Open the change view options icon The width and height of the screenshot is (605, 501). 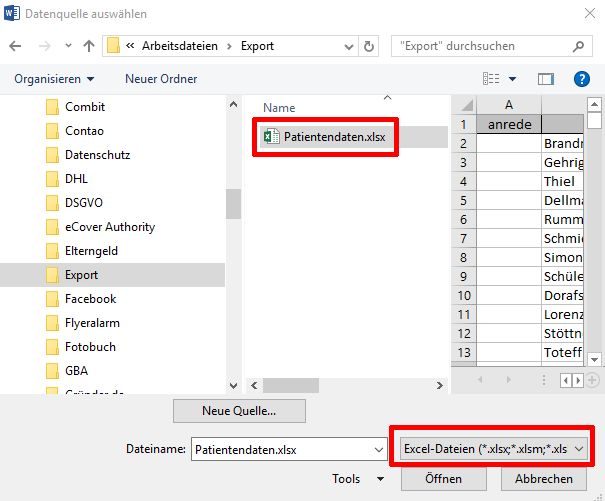click(x=492, y=78)
